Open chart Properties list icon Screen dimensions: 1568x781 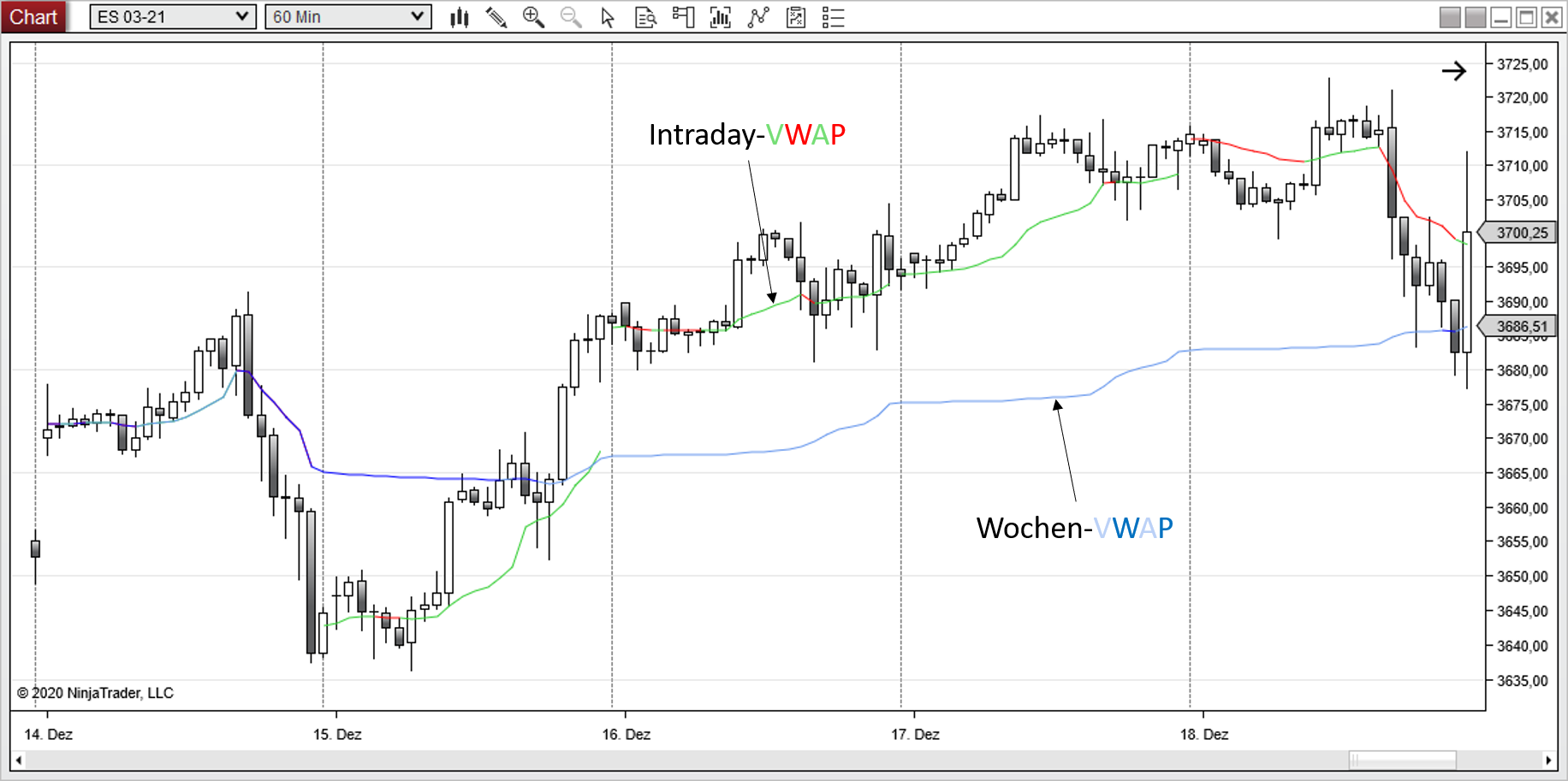(x=834, y=17)
